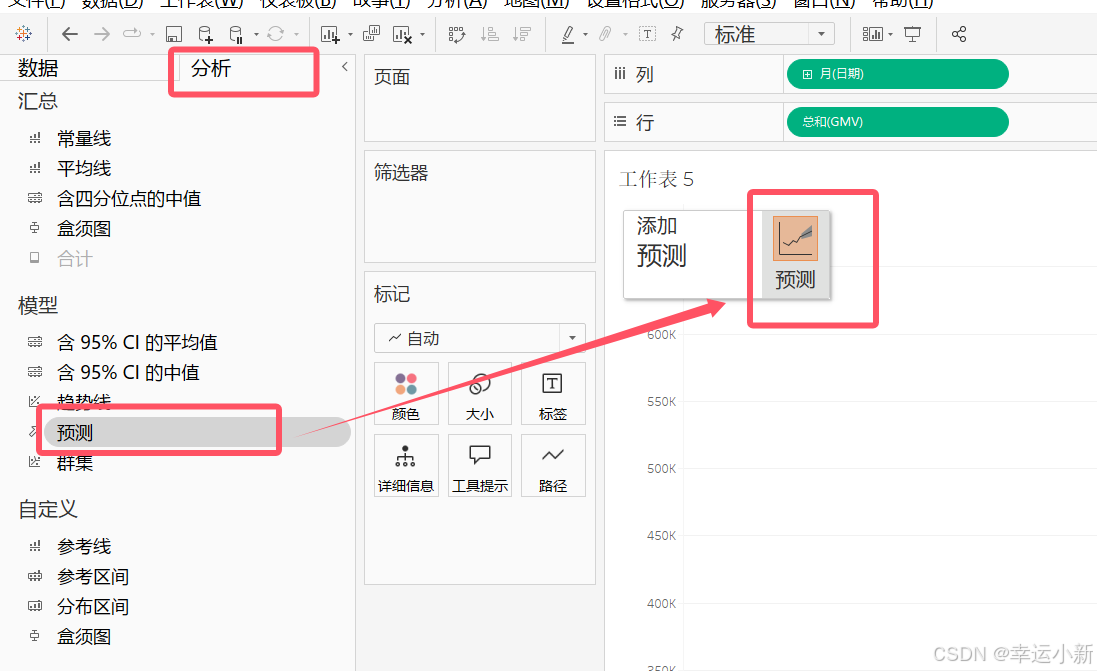1097x671 pixels.
Task: Select 分布区间 distribution band item
Action: [93, 607]
